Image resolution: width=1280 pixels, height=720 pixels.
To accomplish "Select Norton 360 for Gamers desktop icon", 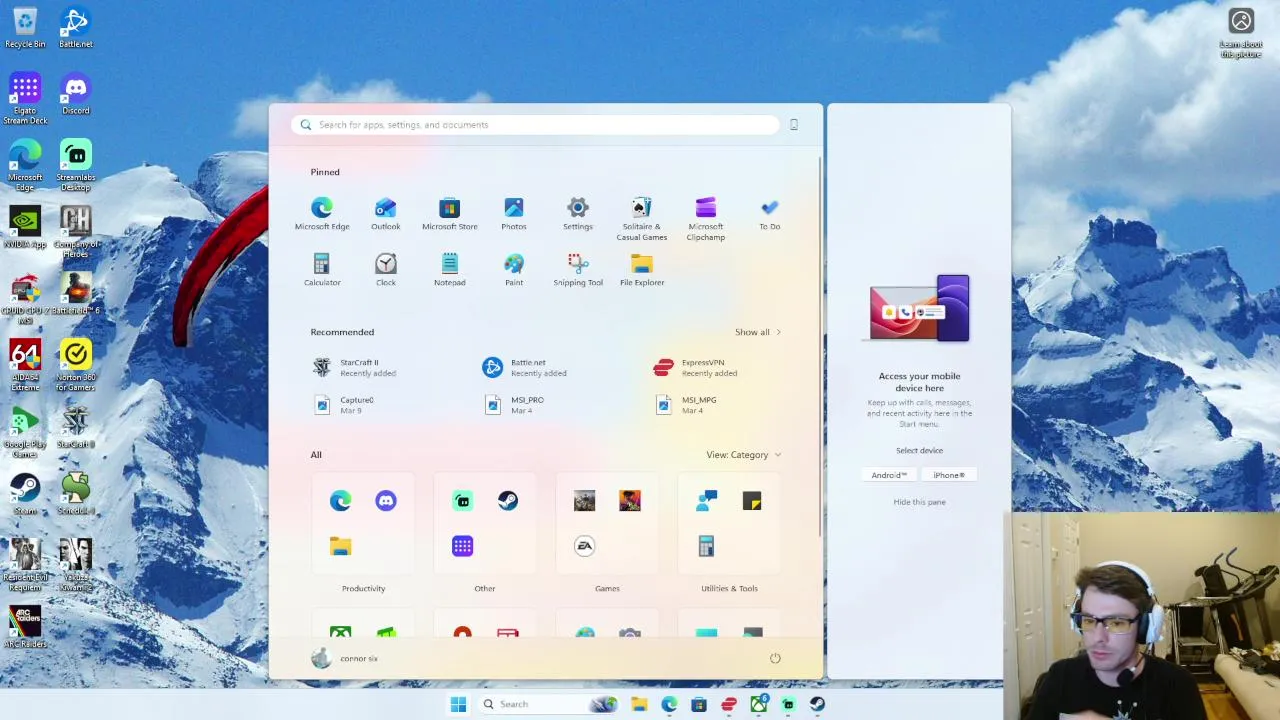I will click(x=76, y=366).
